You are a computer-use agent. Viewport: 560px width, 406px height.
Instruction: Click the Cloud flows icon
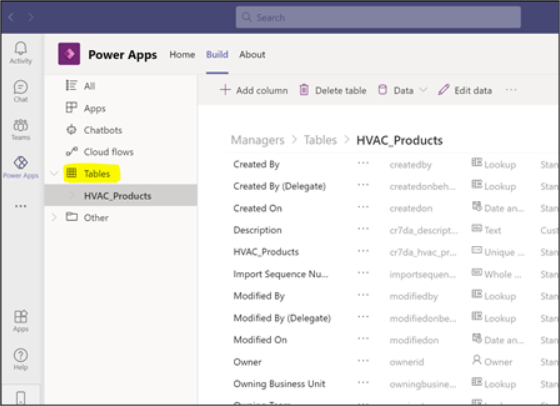[71, 151]
